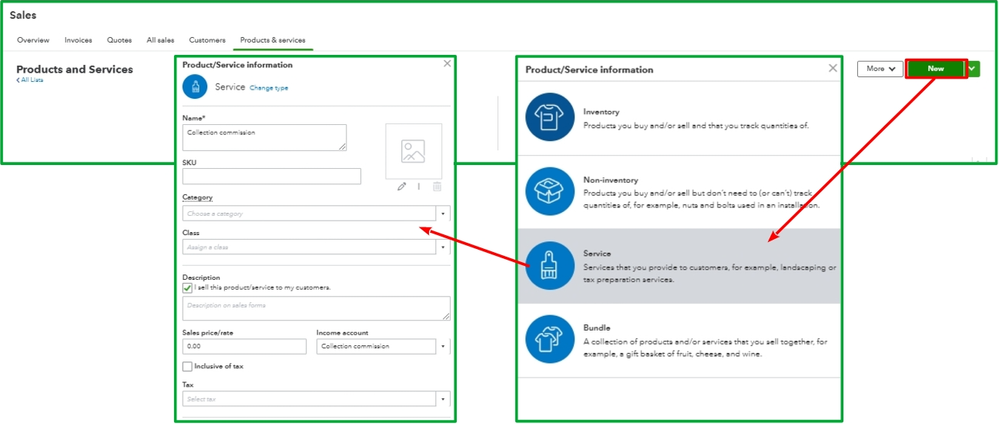Click the pencil edit image icon

click(401, 187)
